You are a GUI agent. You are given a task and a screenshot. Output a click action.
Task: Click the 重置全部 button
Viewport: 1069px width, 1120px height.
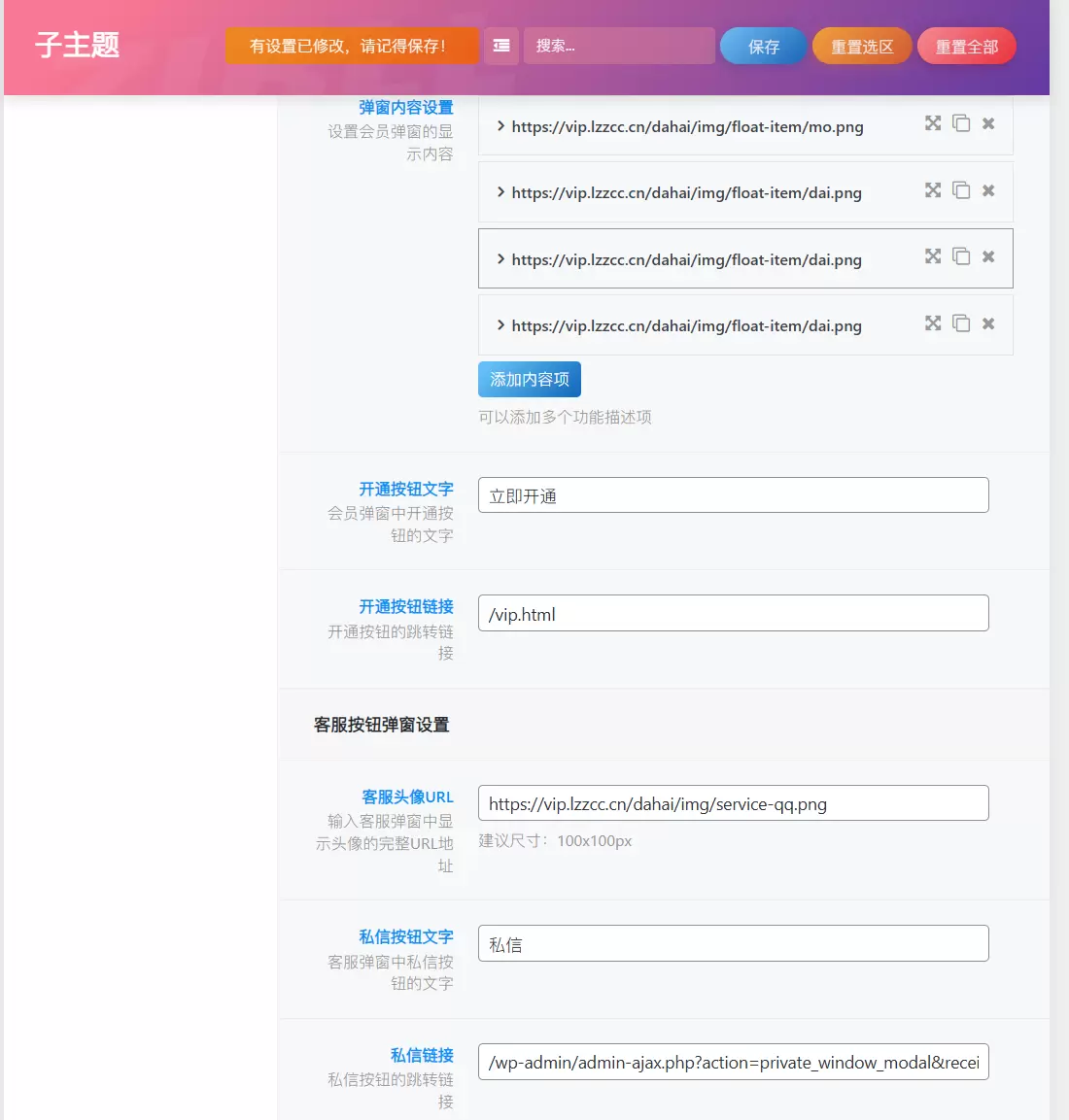pyautogui.click(x=966, y=47)
